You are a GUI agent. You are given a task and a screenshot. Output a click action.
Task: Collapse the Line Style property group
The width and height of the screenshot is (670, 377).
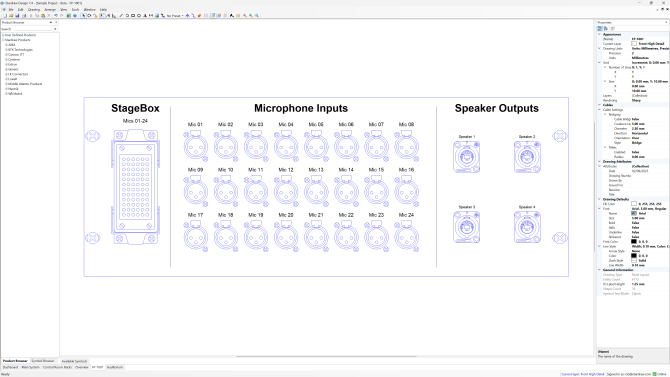(x=599, y=246)
